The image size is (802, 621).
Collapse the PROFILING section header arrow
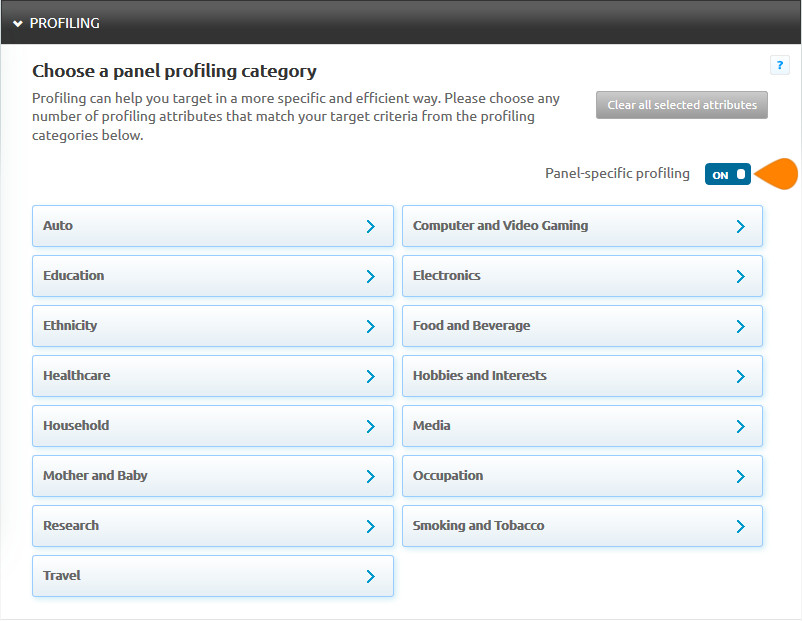point(17,23)
